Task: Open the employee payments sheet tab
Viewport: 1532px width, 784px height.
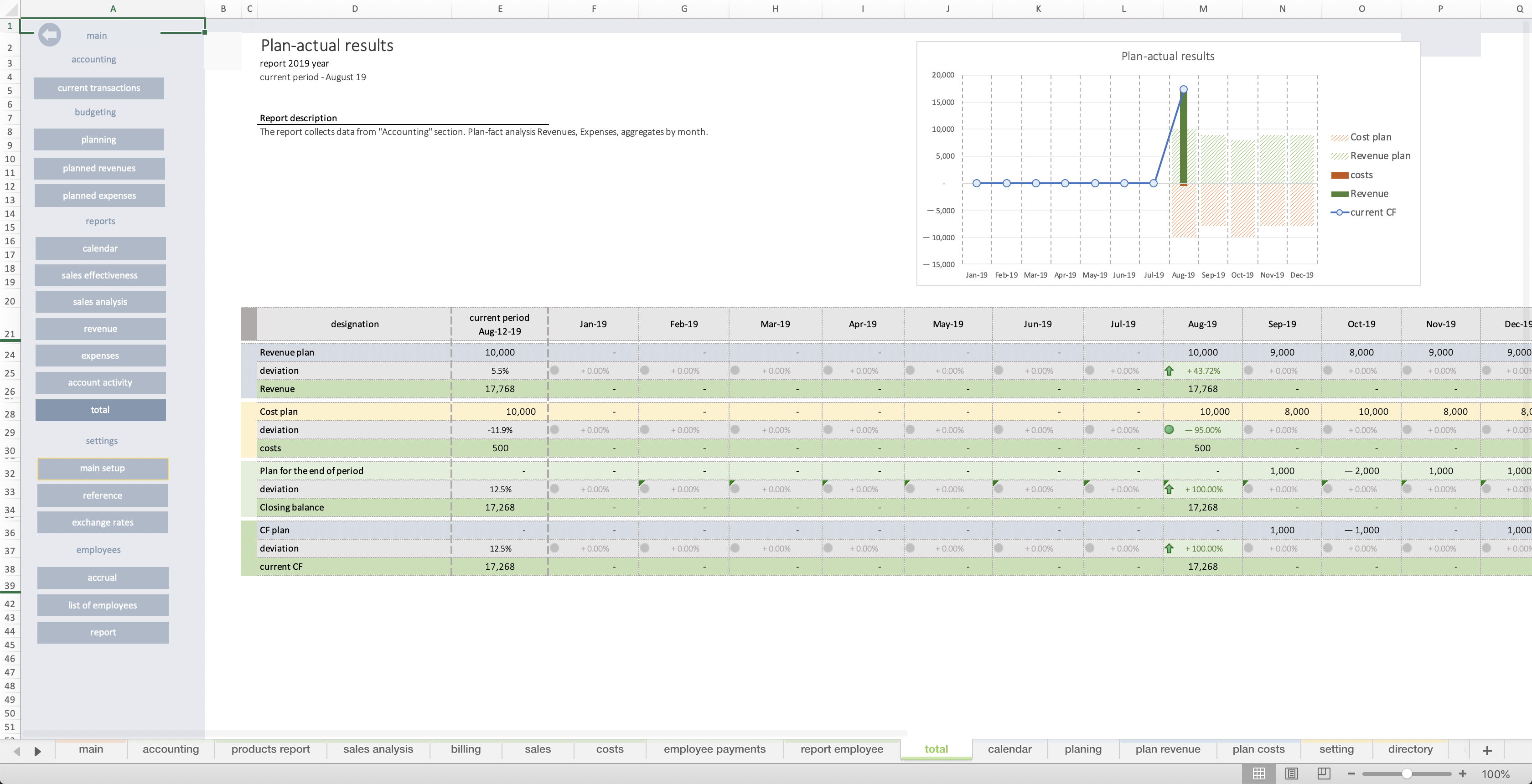Action: coord(715,749)
